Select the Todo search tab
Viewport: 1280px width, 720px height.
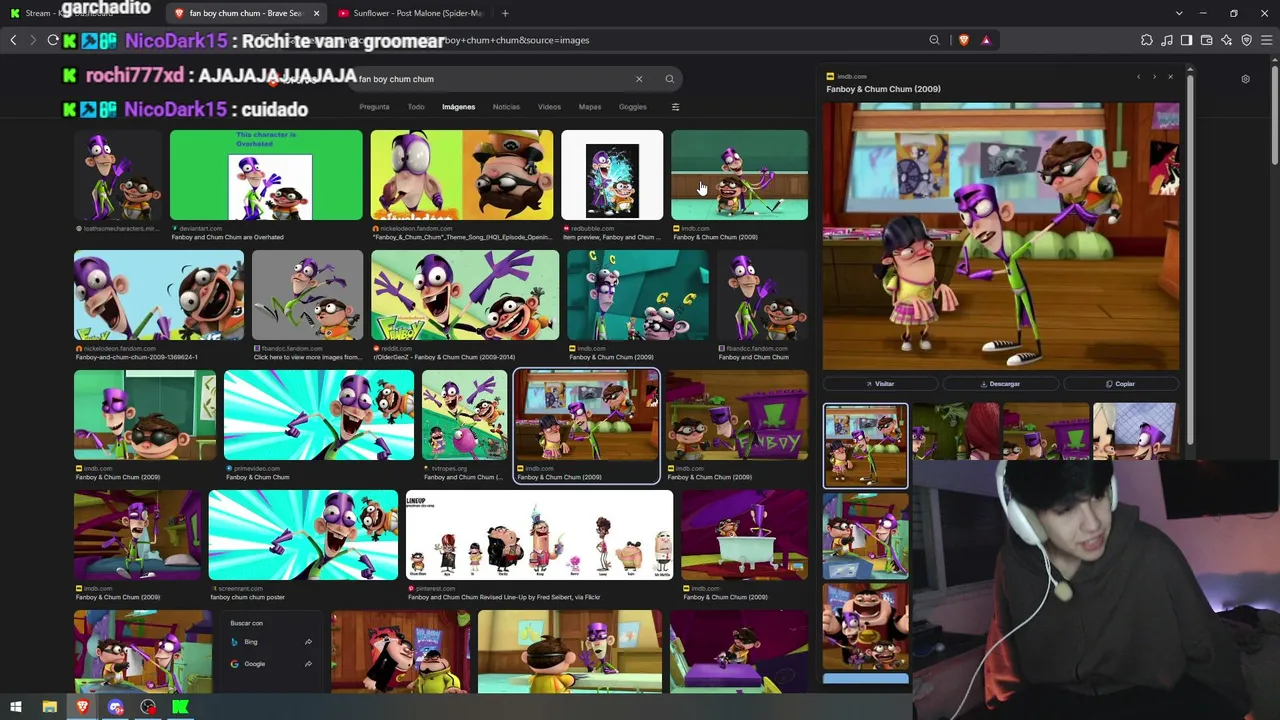pos(416,107)
